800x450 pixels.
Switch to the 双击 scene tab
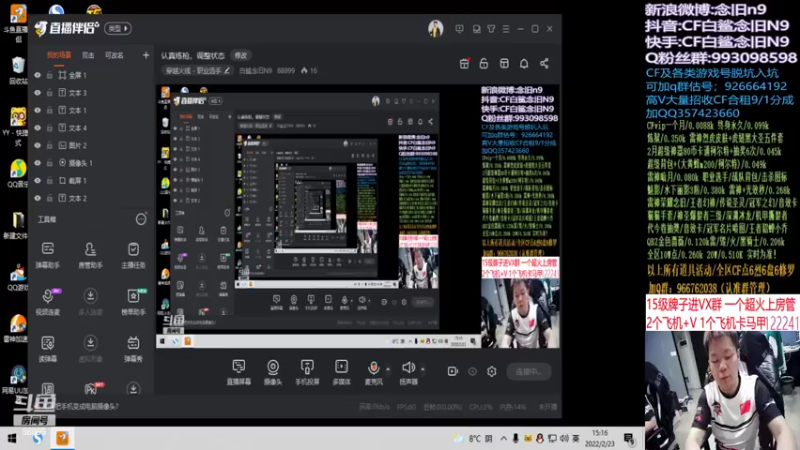click(88, 55)
